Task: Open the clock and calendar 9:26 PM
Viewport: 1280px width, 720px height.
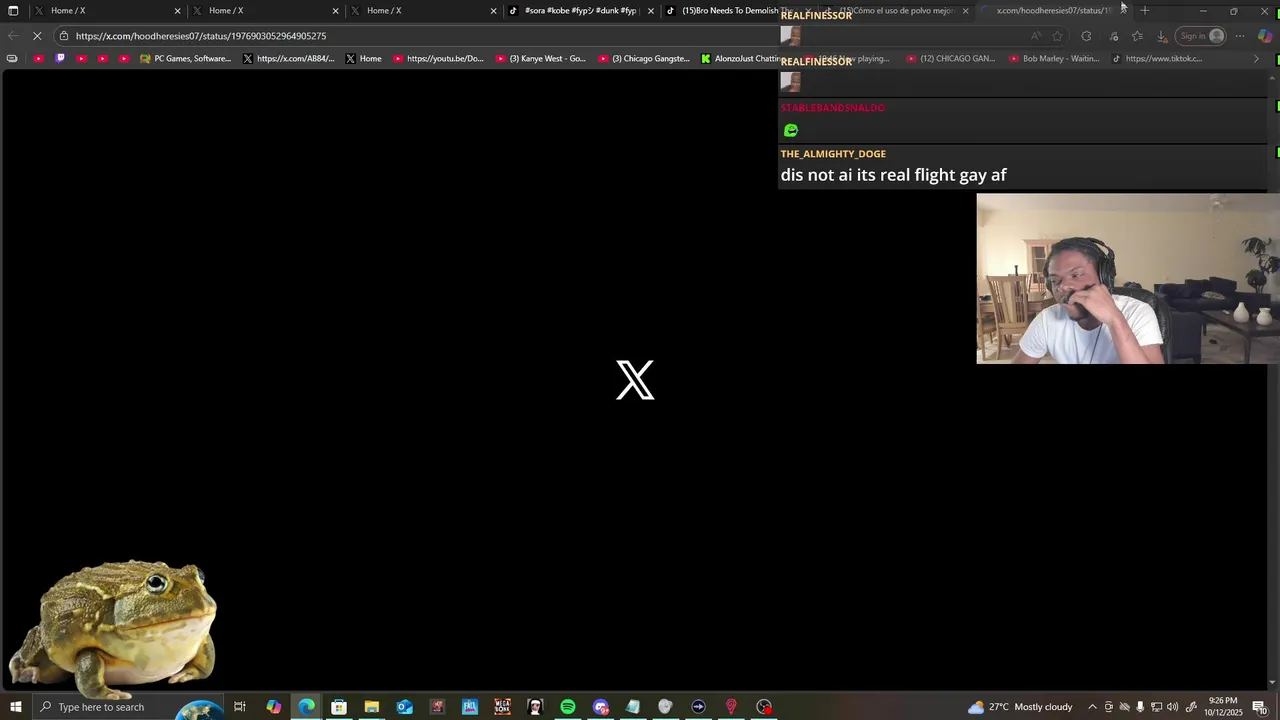Action: [x=1224, y=707]
